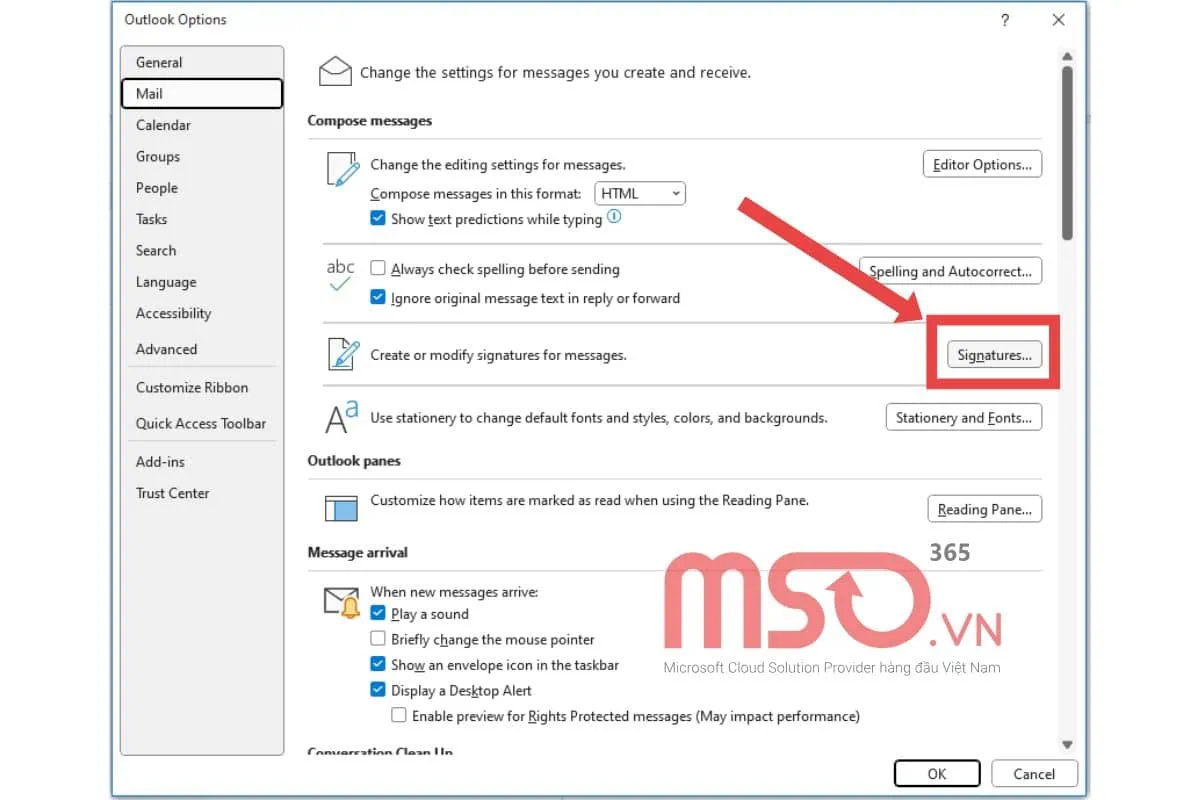The image size is (1200, 800).
Task: Open Editor Options... button
Action: 981,165
